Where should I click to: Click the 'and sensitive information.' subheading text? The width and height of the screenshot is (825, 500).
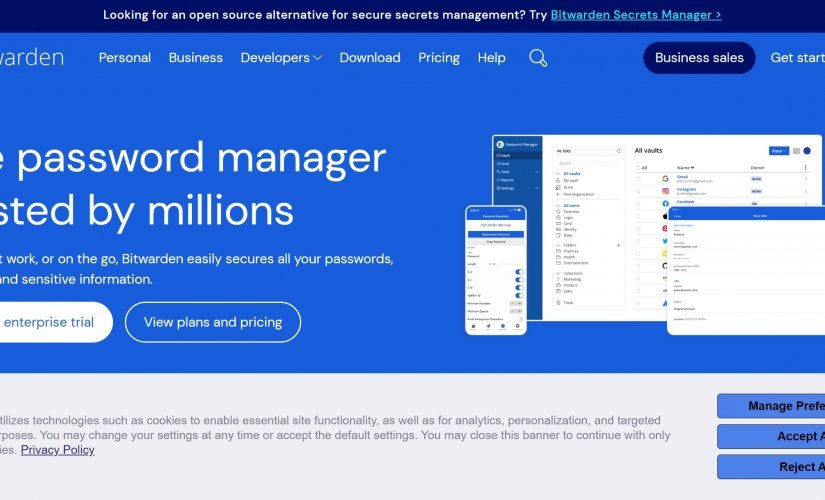76,279
